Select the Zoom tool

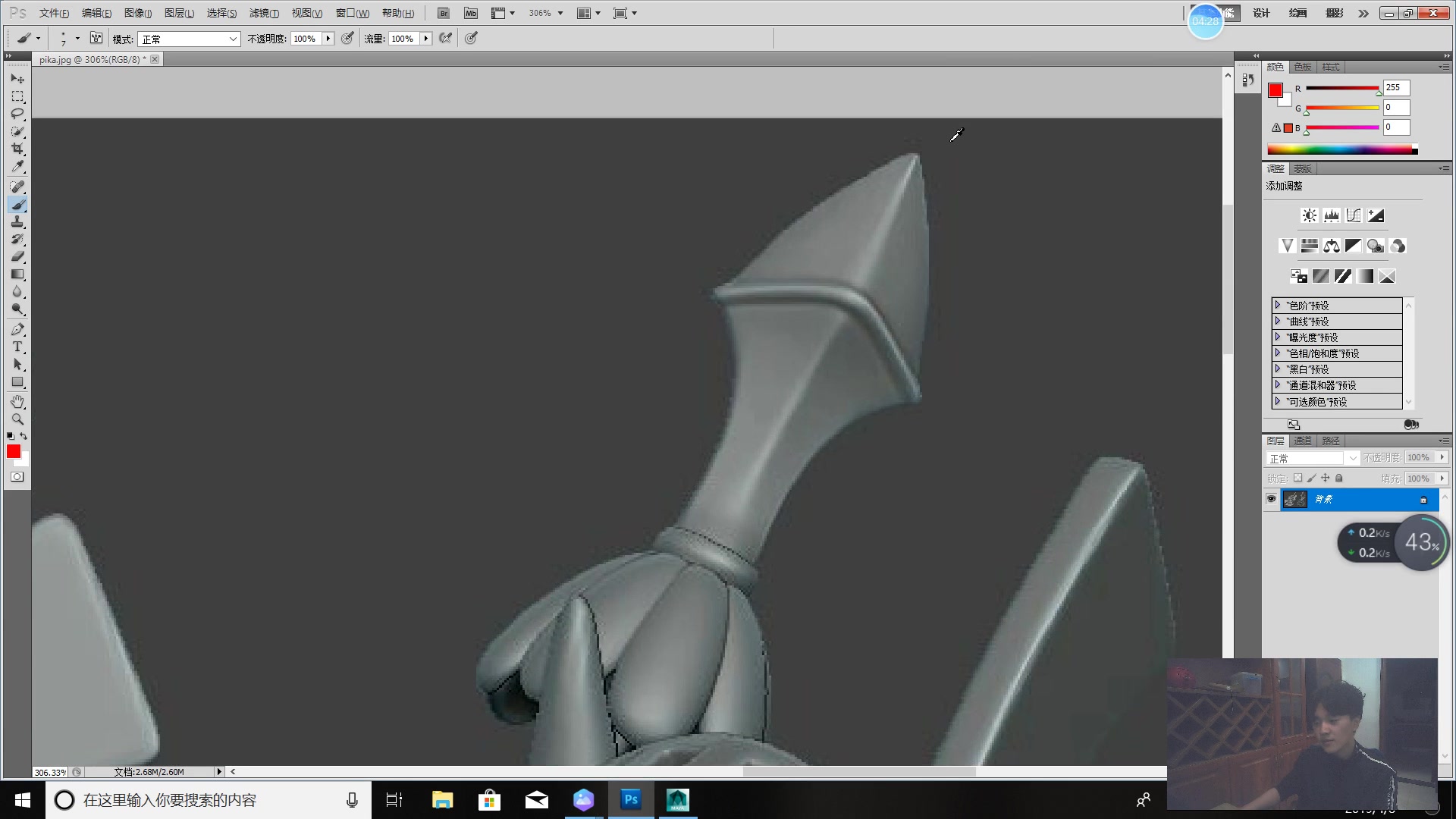[x=17, y=419]
